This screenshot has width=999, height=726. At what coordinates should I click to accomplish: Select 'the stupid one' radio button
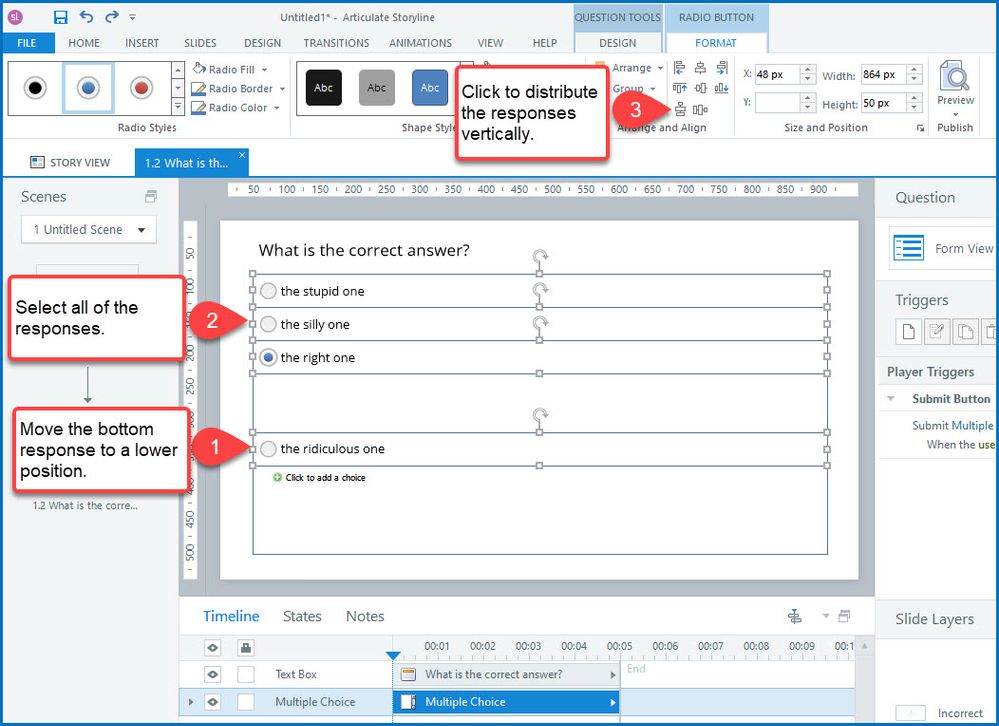click(268, 291)
